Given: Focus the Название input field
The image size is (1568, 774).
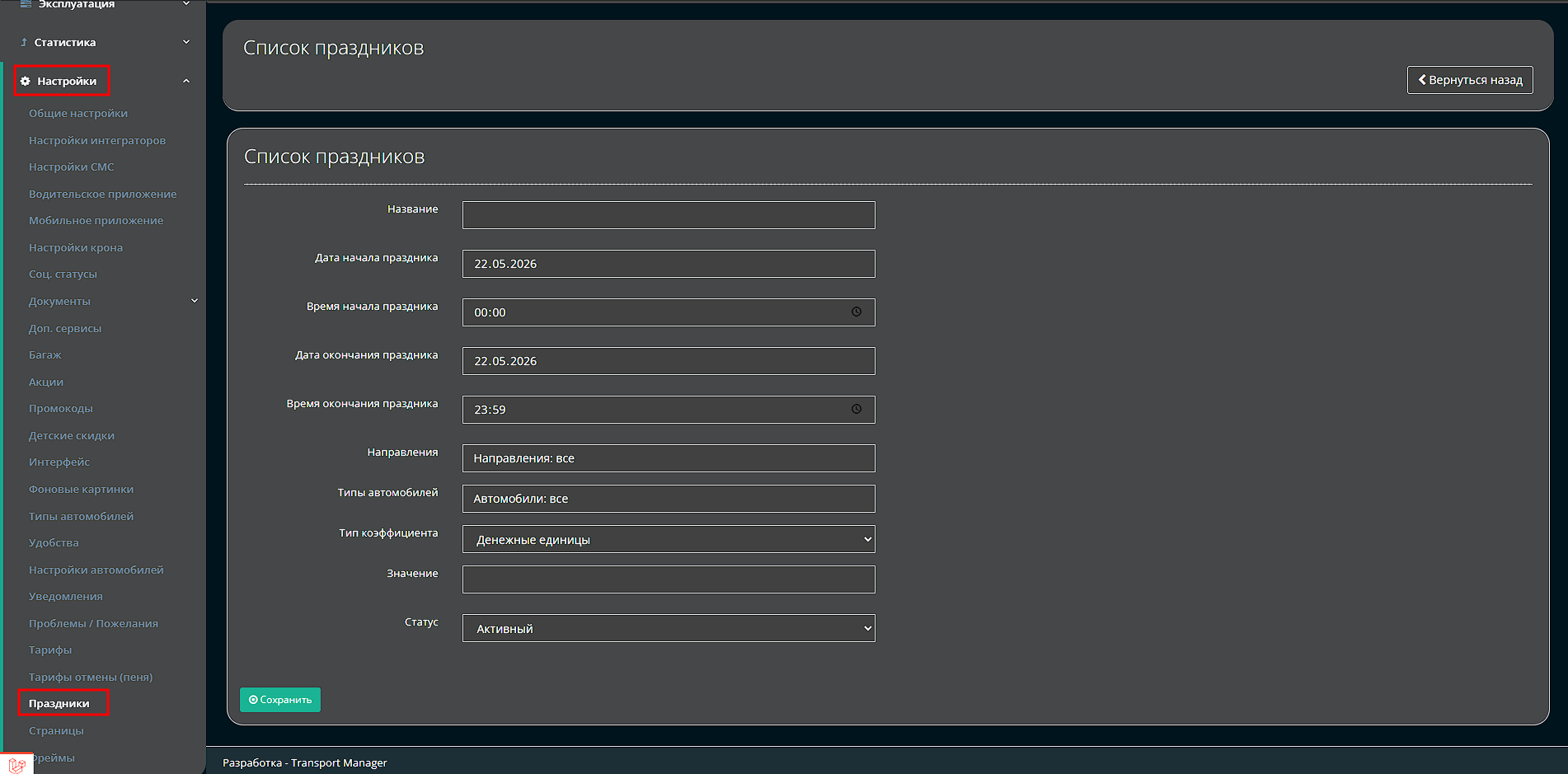Looking at the screenshot, I should tap(669, 215).
